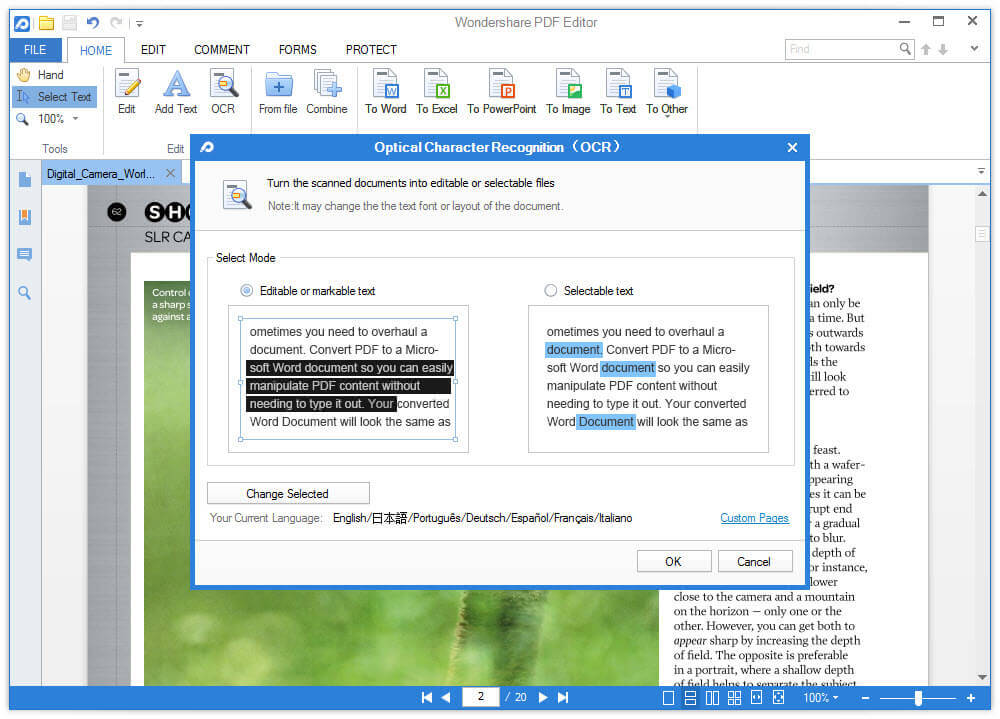
Task: Switch to two-page continuous view
Action: (734, 698)
